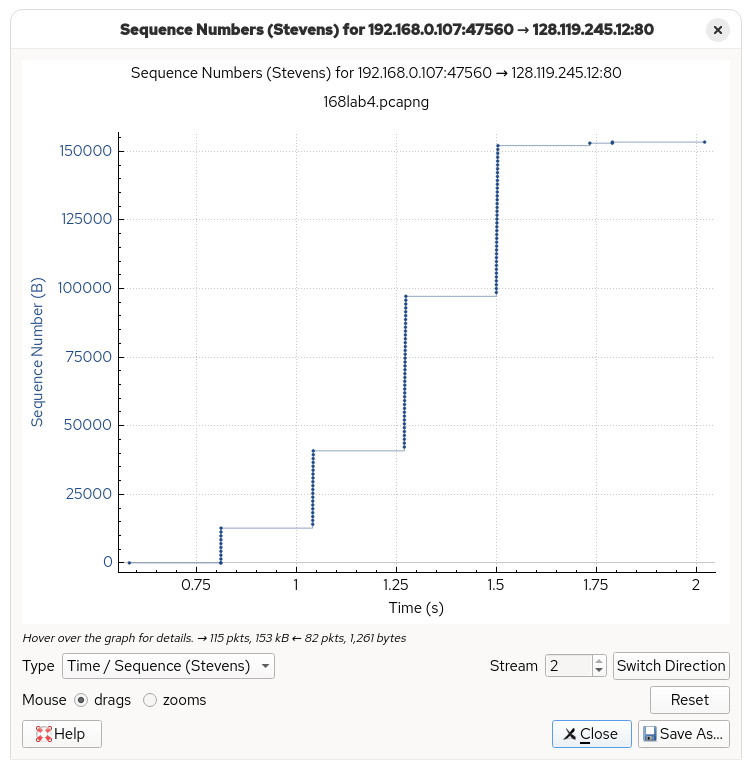Click the 168lab4.pcapng graph subtitle

tap(376, 102)
